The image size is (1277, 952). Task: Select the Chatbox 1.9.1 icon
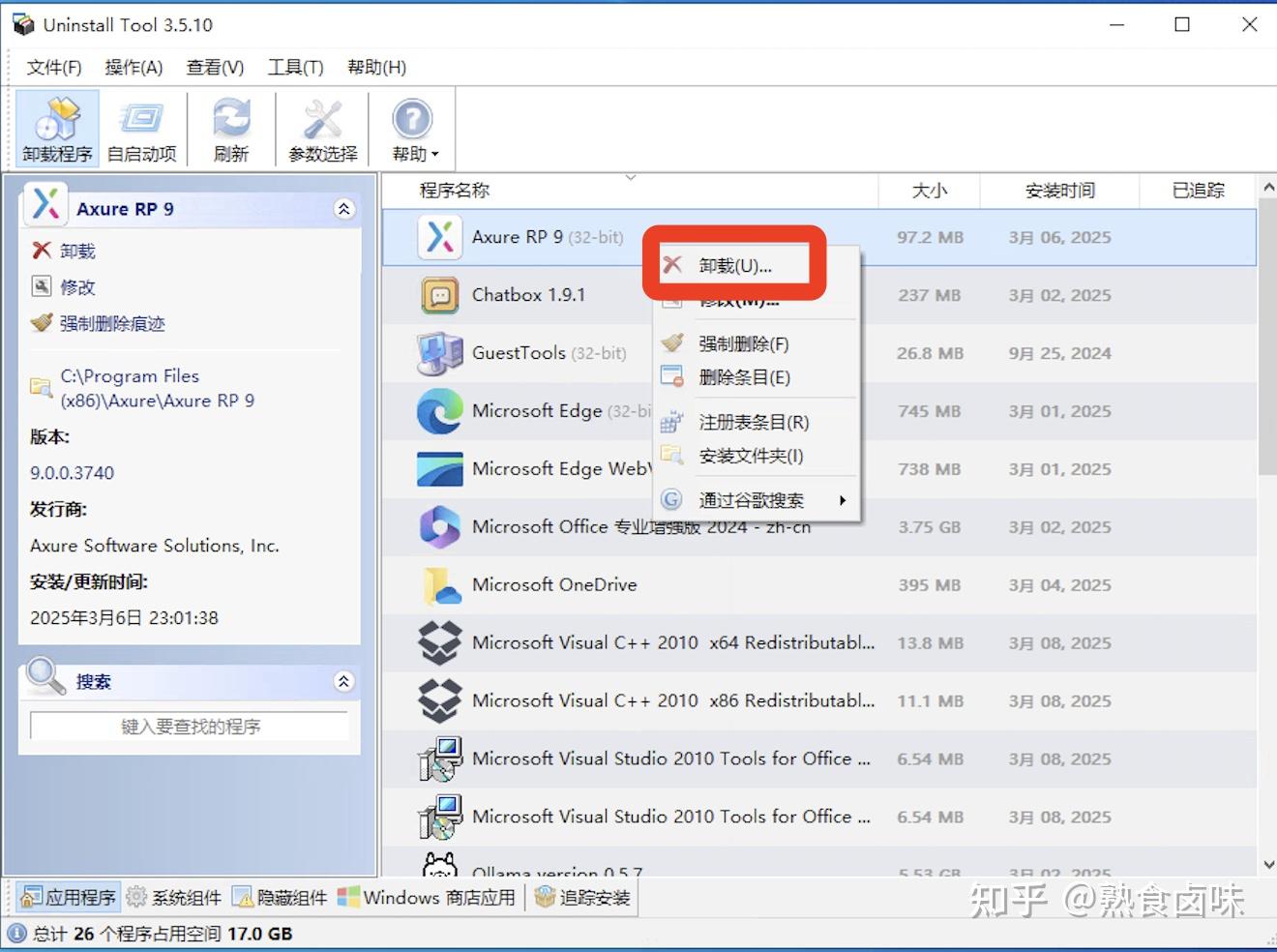click(x=440, y=295)
